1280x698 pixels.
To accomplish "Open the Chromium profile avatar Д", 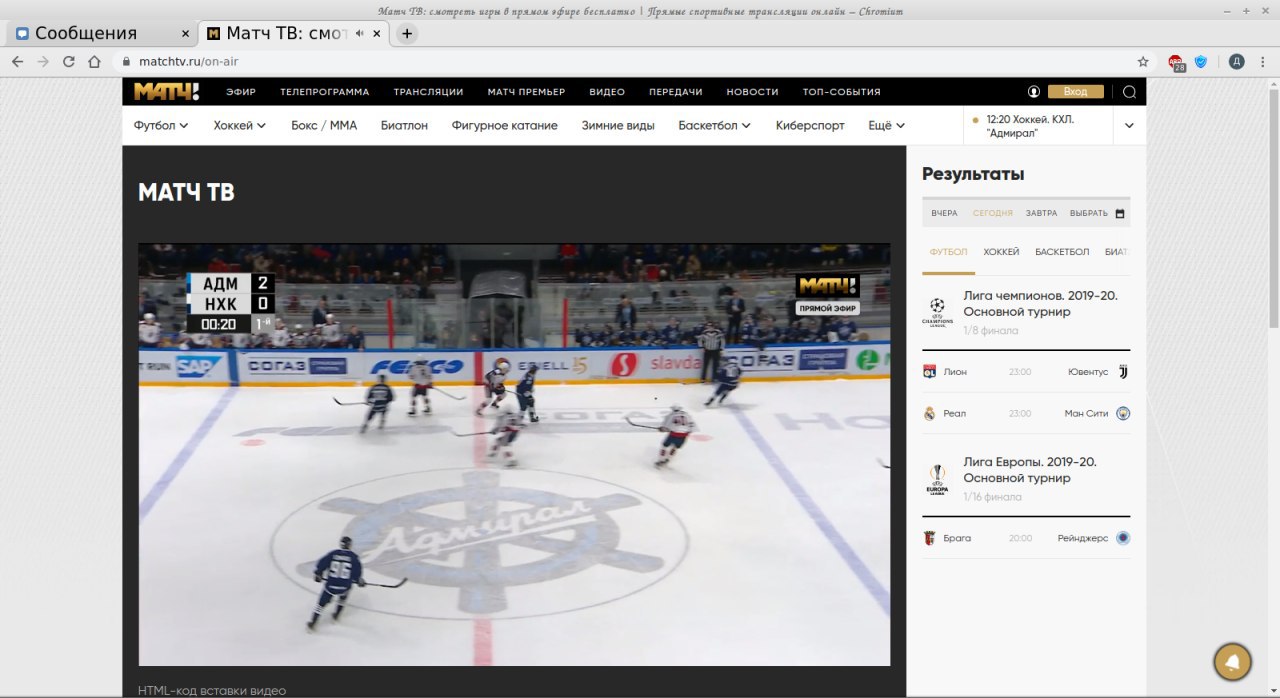I will pos(1237,61).
